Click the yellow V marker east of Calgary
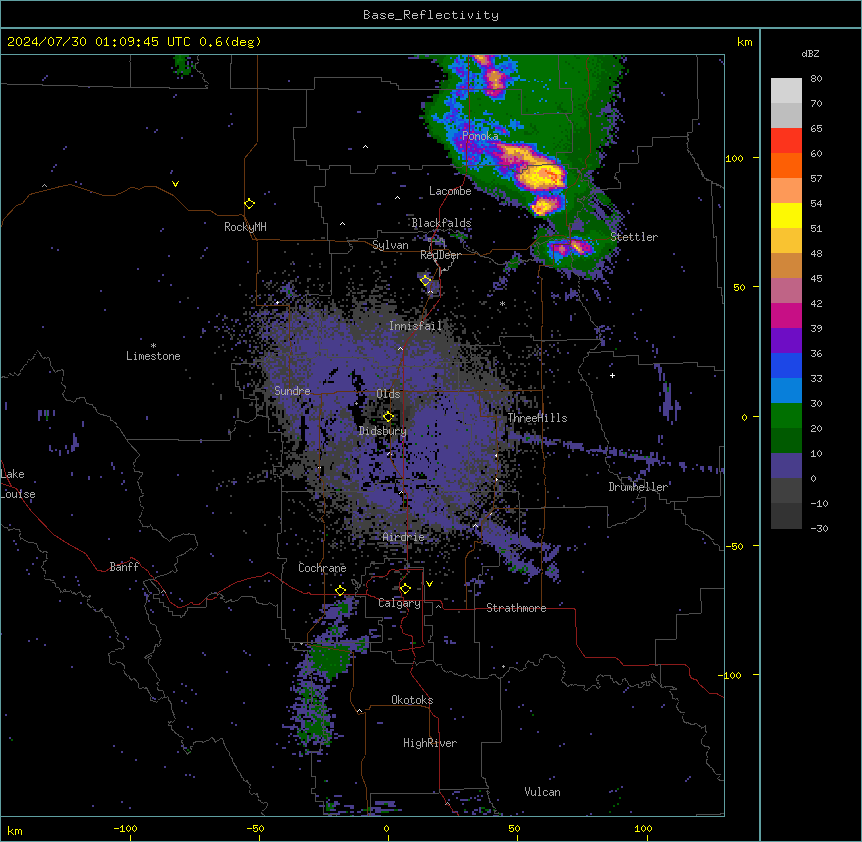The height and width of the screenshot is (842, 862). click(x=429, y=584)
